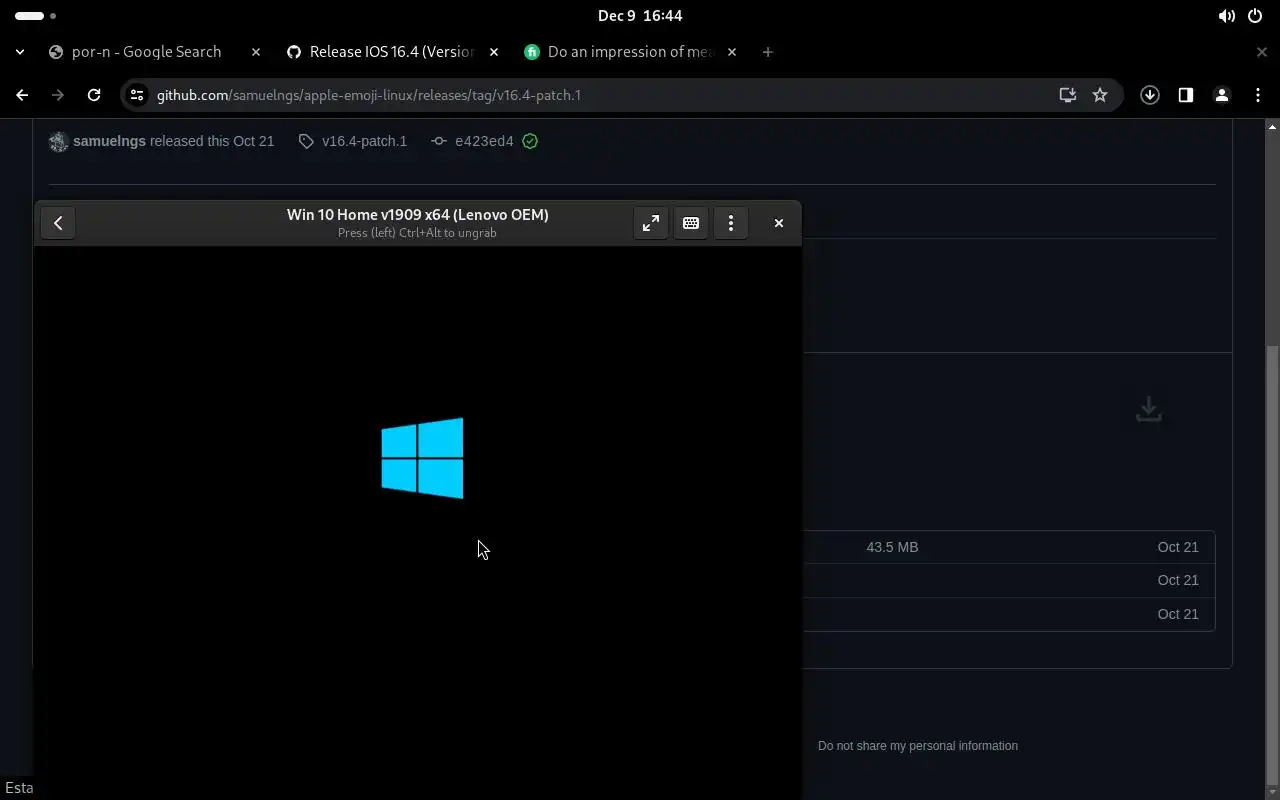Open the VM keyboard shortcuts menu

click(x=691, y=223)
